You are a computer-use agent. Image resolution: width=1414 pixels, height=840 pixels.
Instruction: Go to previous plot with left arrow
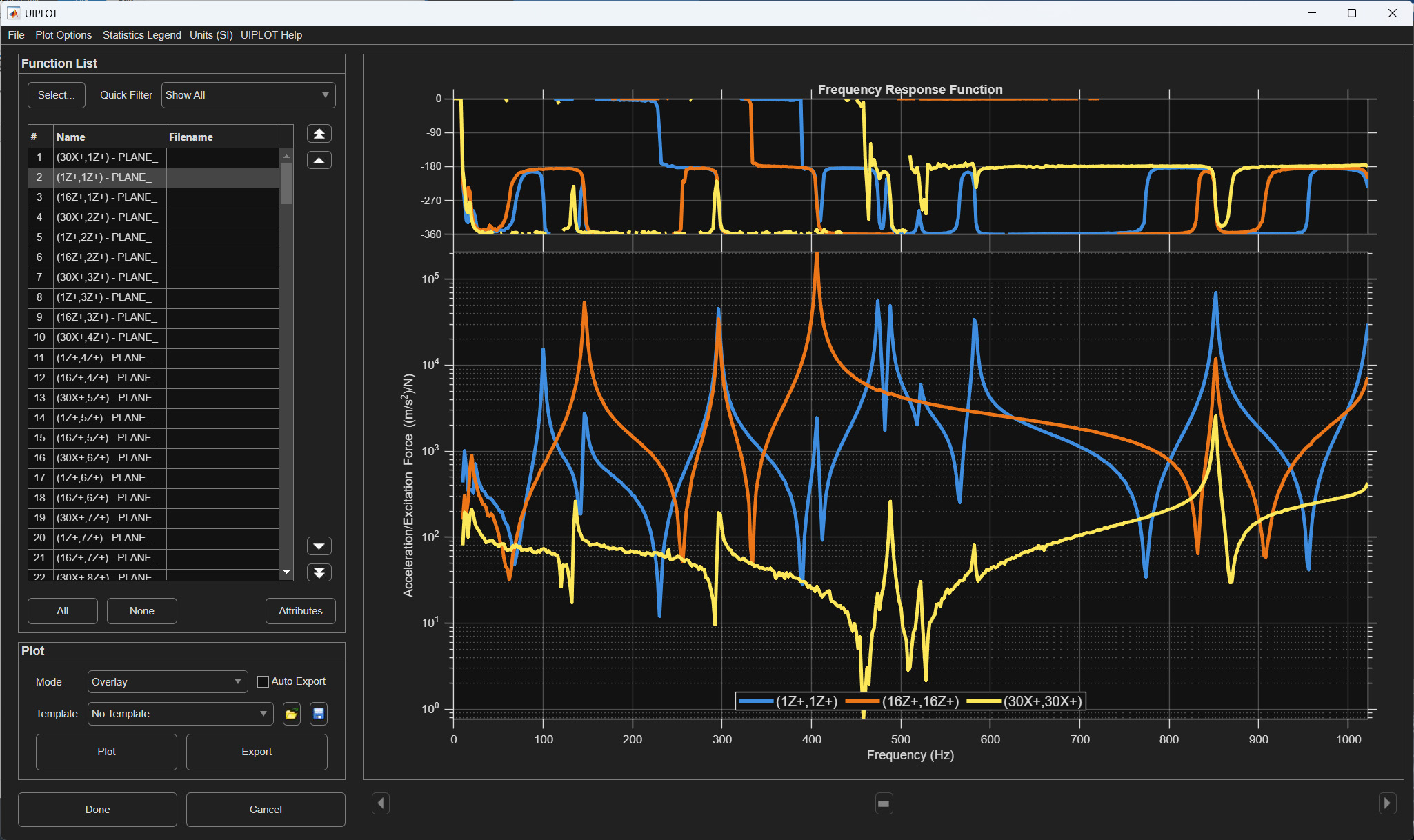(x=381, y=803)
